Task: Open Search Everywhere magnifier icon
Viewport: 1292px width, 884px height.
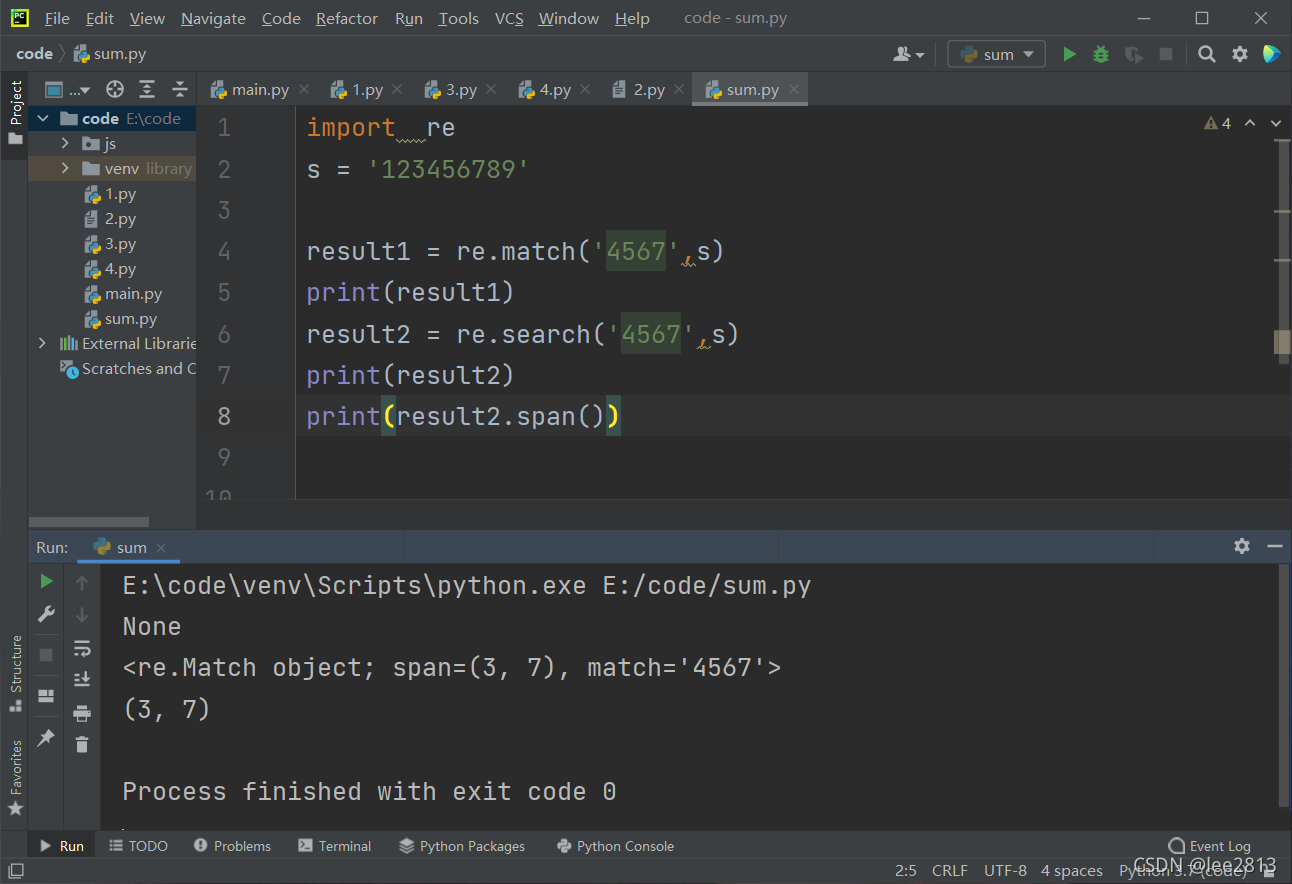Action: (1207, 54)
